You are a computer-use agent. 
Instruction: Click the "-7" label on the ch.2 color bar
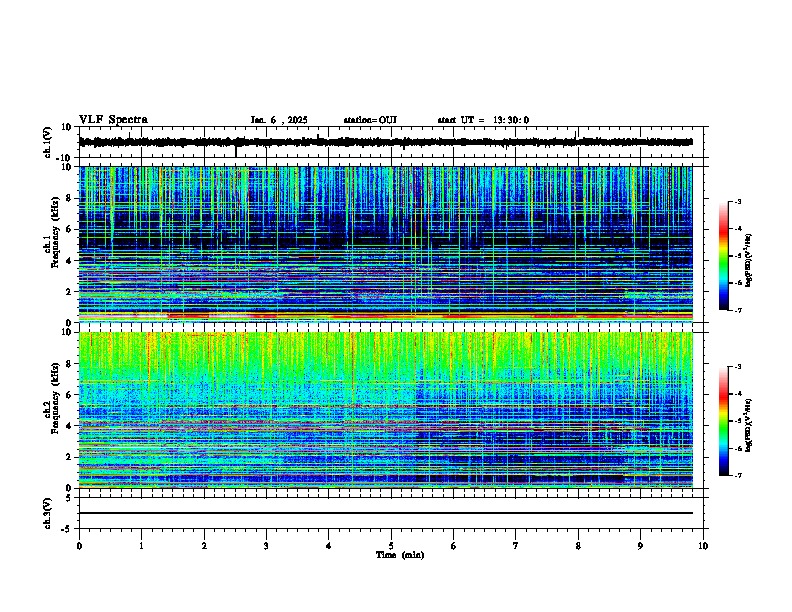(737, 475)
